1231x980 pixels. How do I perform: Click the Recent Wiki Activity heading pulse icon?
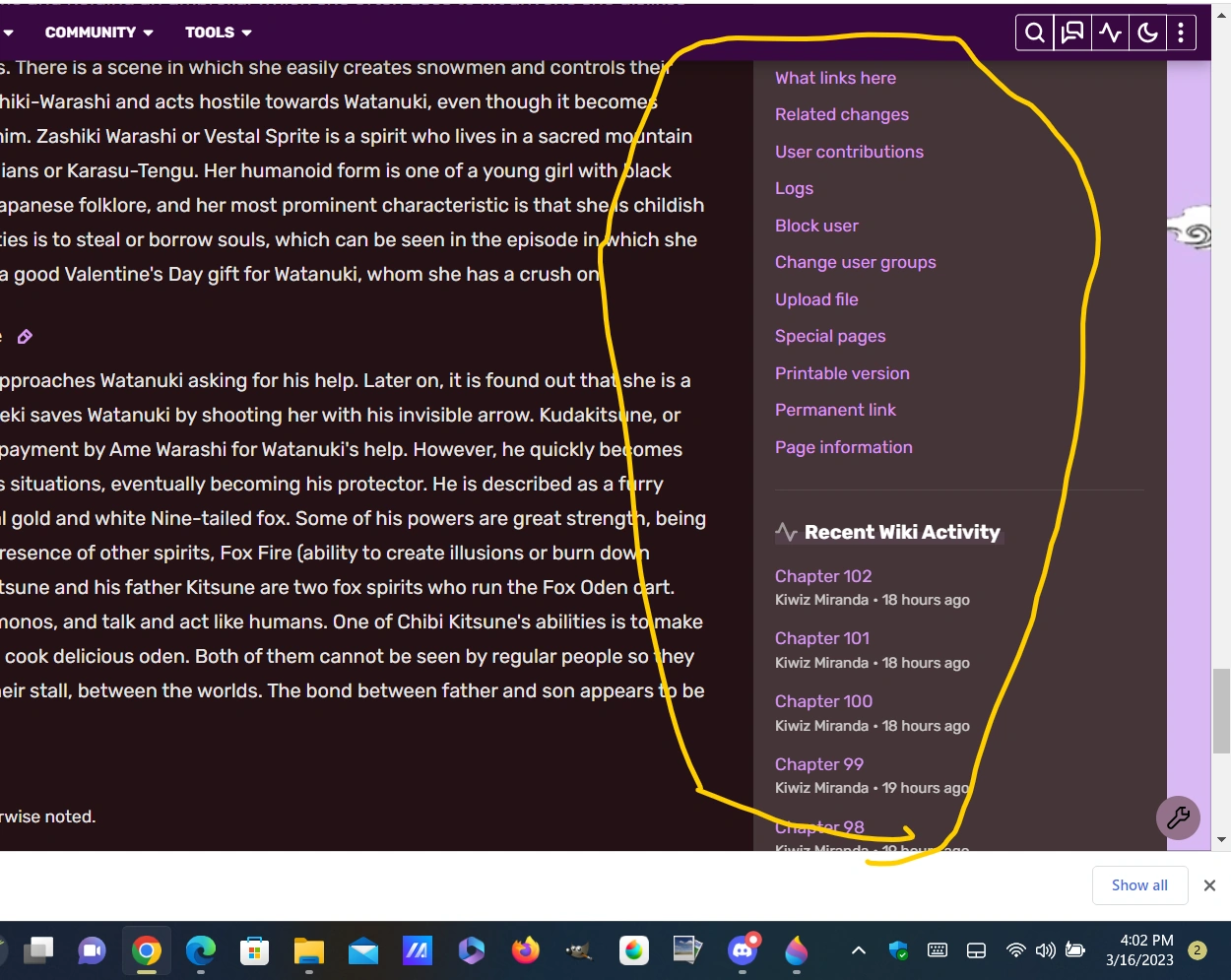coord(785,532)
